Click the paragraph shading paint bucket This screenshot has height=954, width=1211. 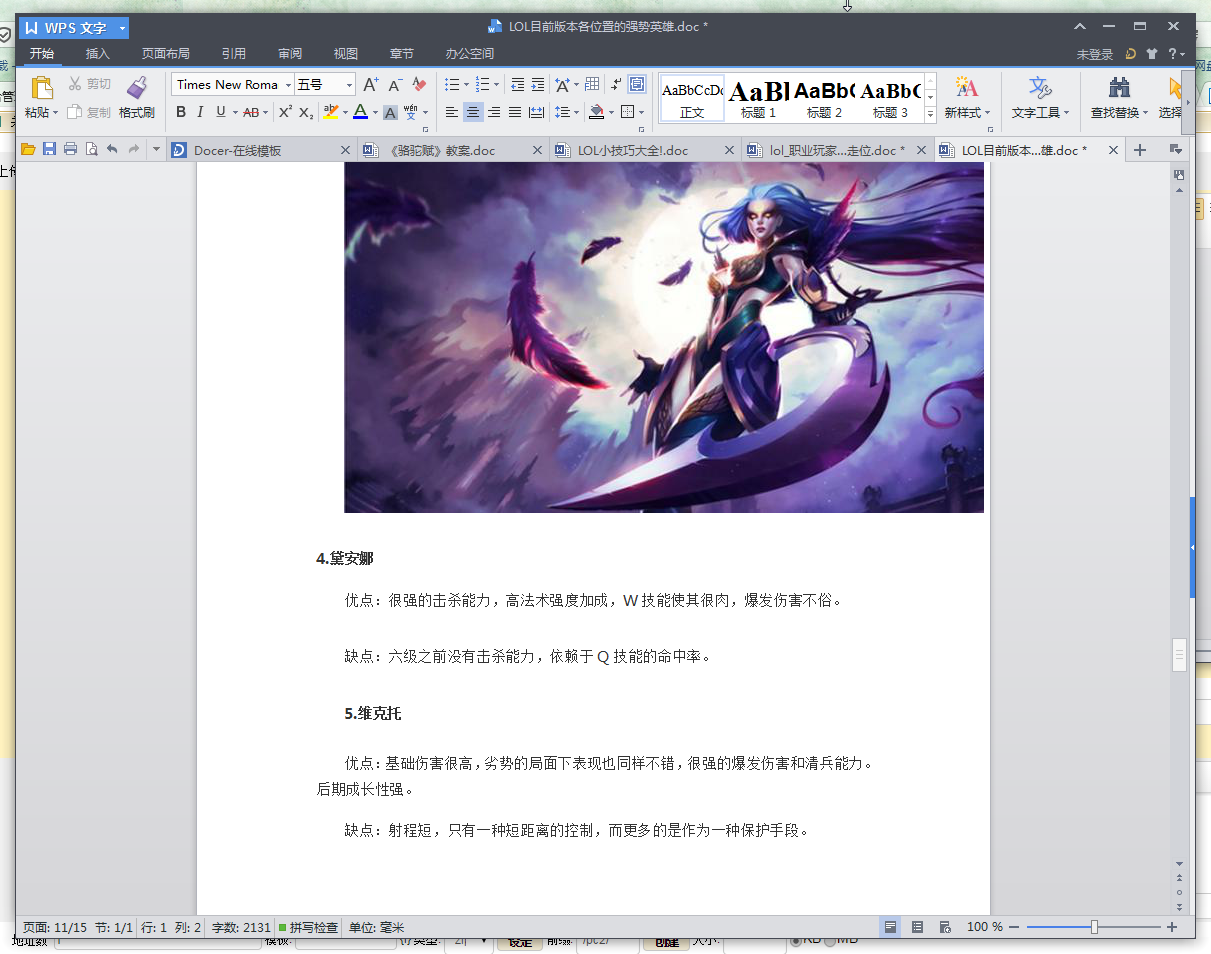pyautogui.click(x=596, y=112)
